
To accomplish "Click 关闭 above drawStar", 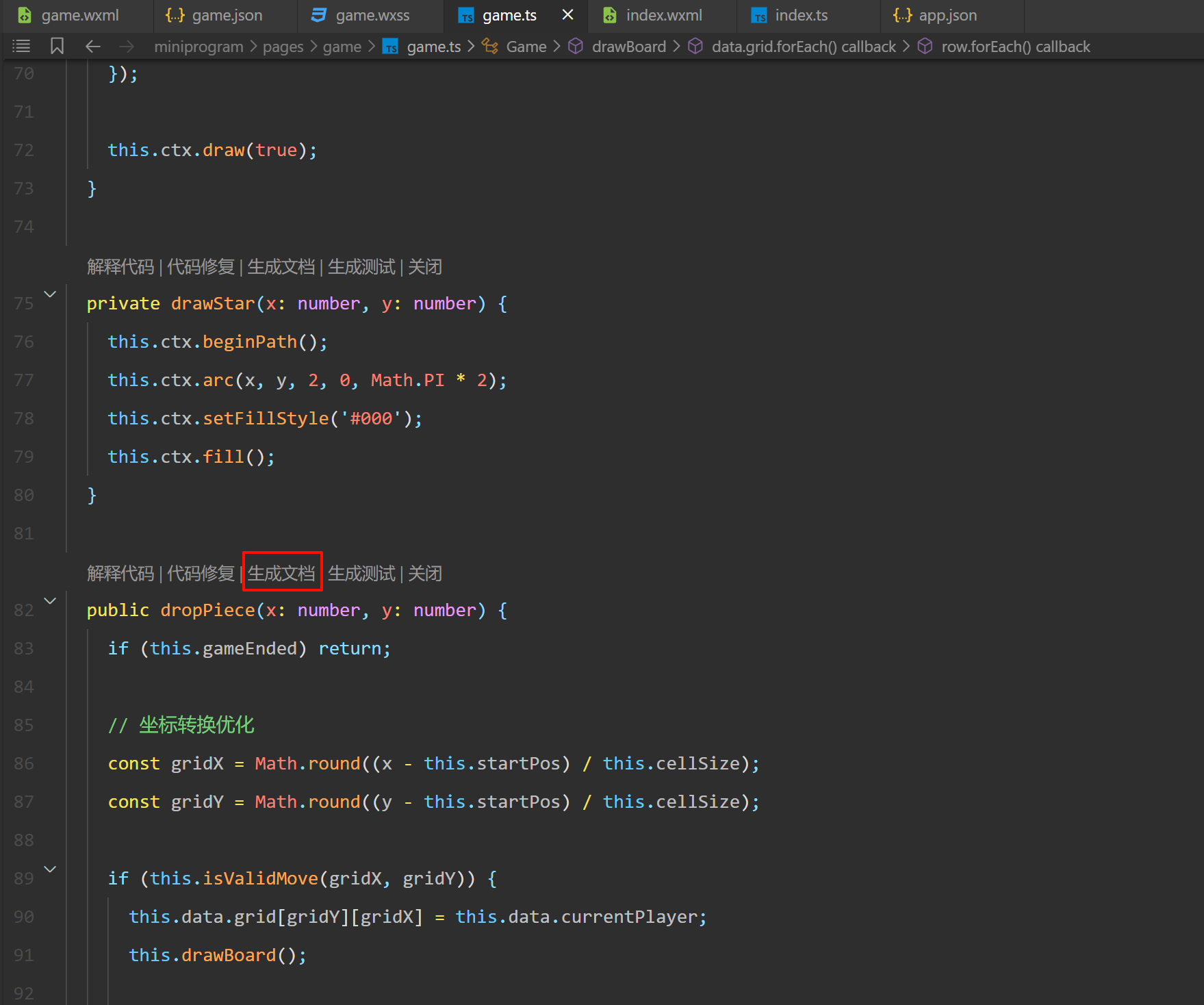I will [425, 267].
